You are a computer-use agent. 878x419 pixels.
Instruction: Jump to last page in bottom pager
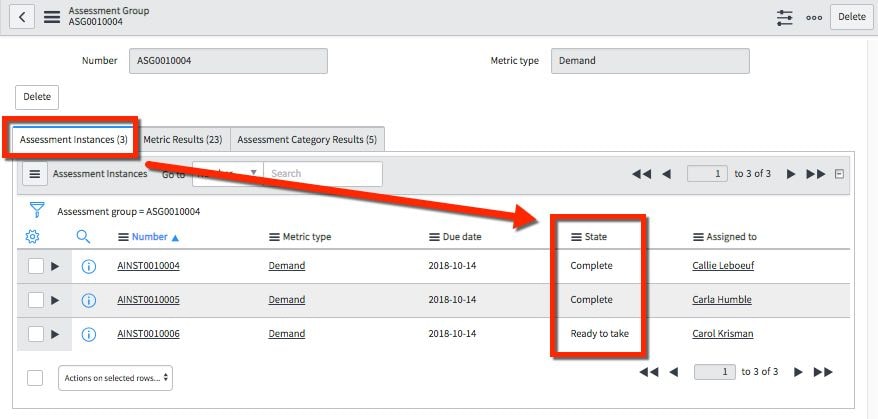pyautogui.click(x=823, y=372)
